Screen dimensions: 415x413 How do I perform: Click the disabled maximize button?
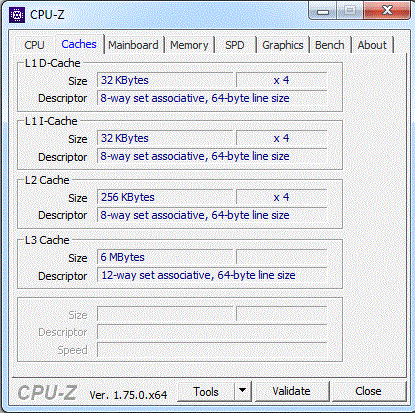350,11
